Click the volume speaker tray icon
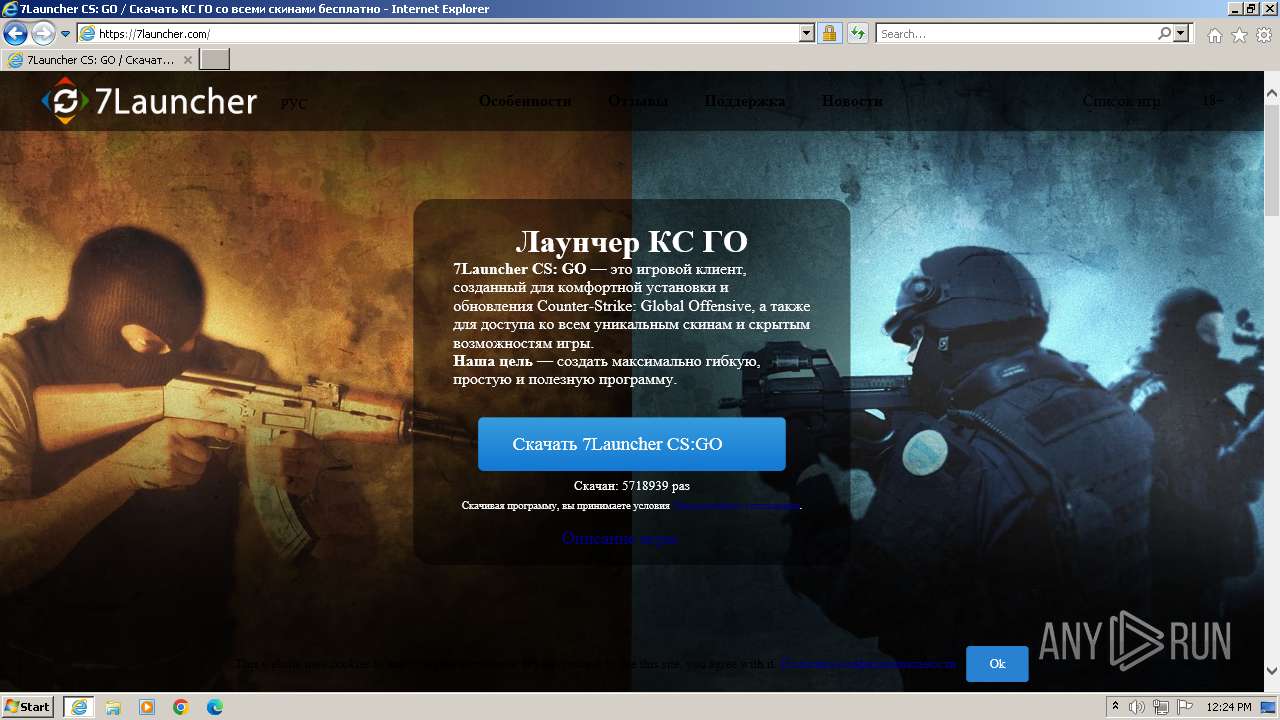 click(1137, 707)
